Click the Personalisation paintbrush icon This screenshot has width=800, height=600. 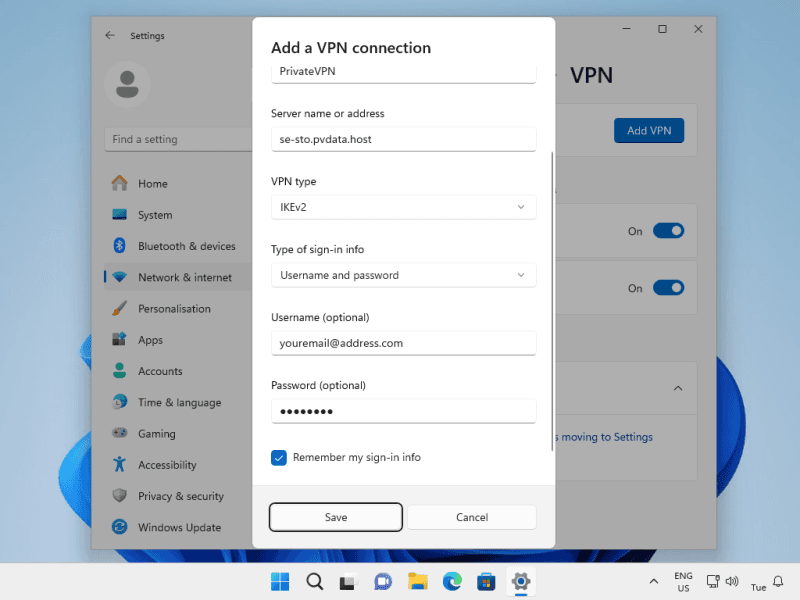click(x=119, y=309)
